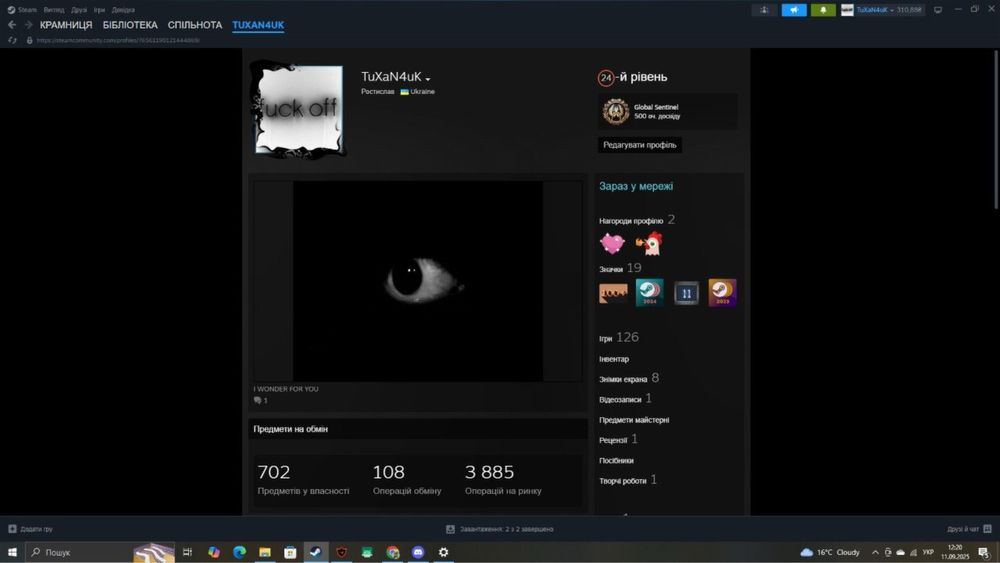Click the page vertical scrollbar
The width and height of the screenshot is (1000, 563).
(x=996, y=129)
